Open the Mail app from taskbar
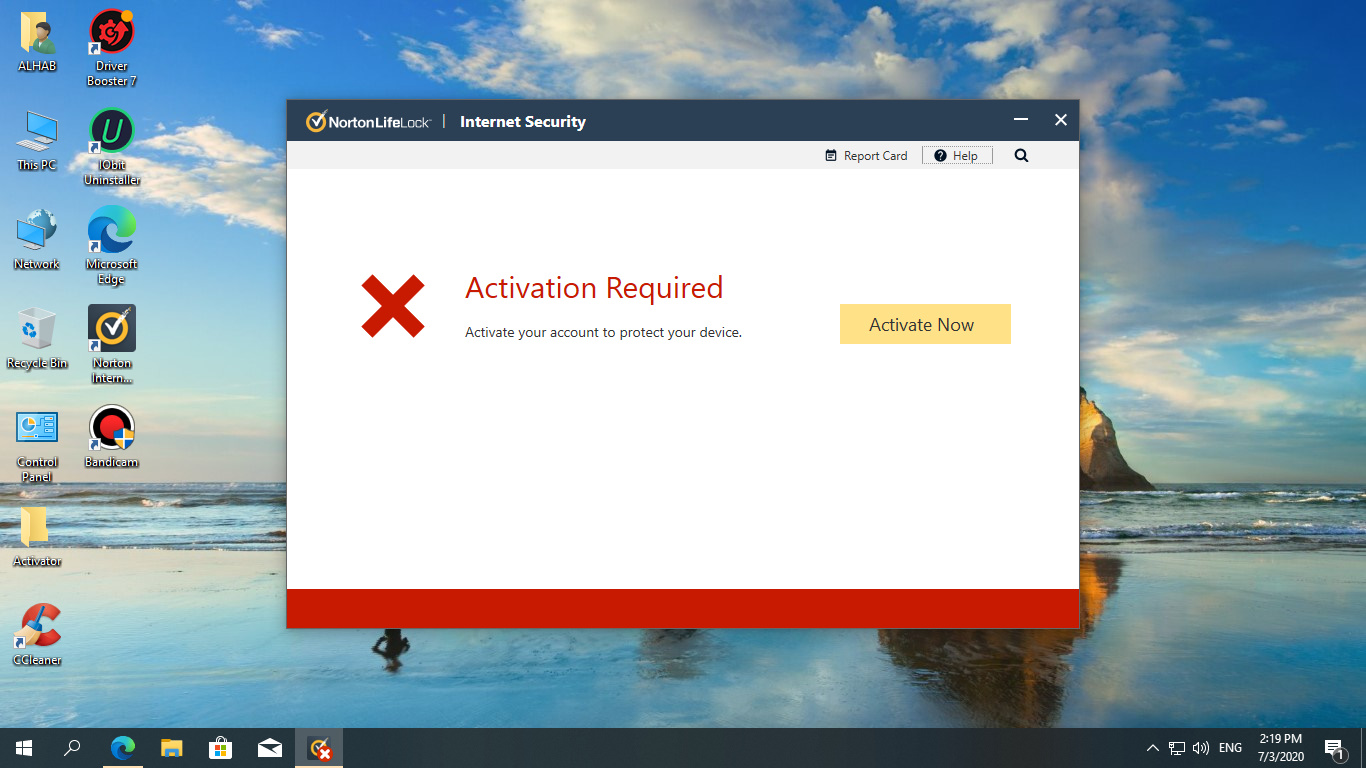Screen dimensions: 1366x768 tap(270, 748)
